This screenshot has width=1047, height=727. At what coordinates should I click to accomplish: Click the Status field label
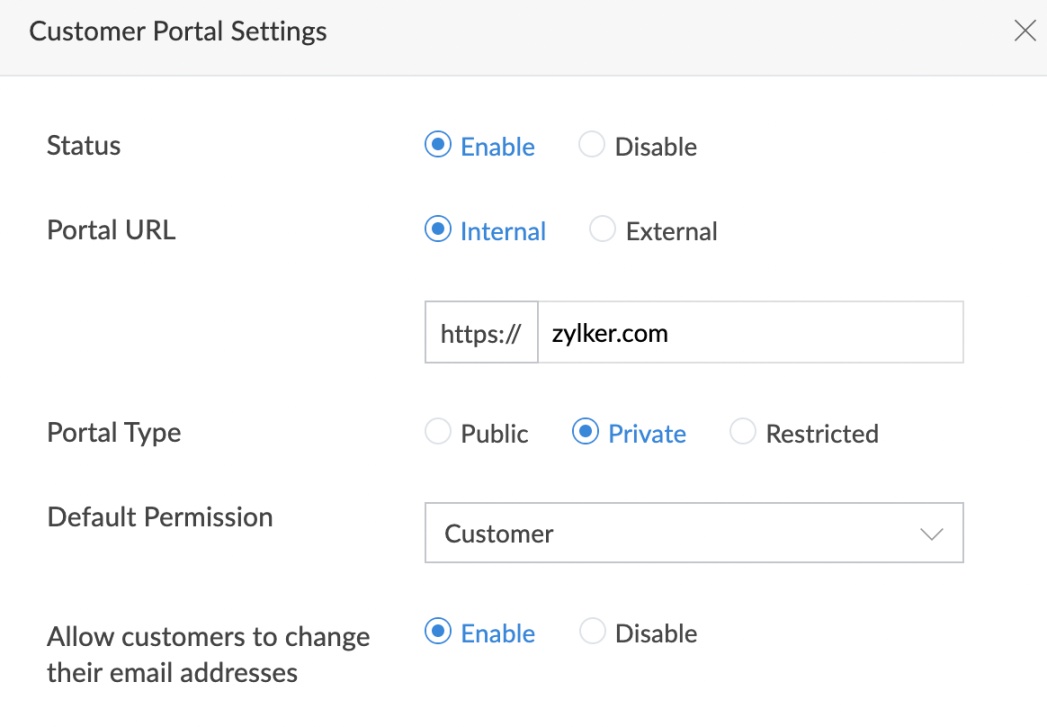point(84,146)
